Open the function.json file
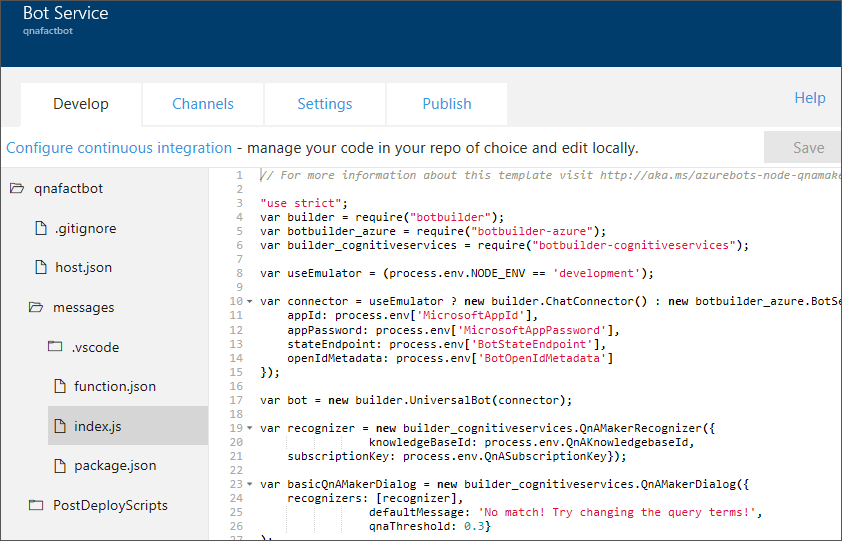The height and width of the screenshot is (541, 842). 115,386
